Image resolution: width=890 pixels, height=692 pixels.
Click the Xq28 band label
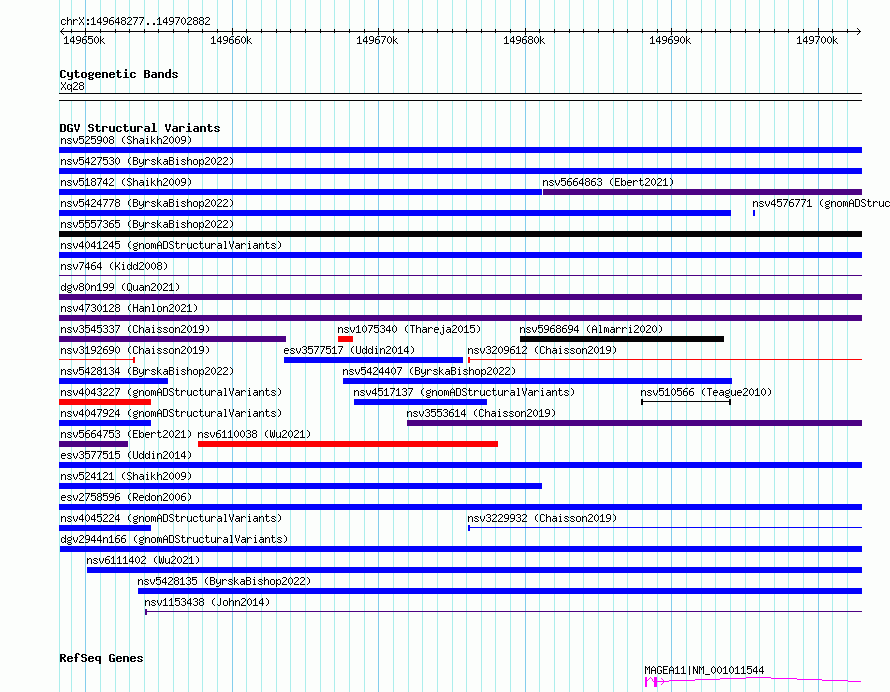click(72, 86)
